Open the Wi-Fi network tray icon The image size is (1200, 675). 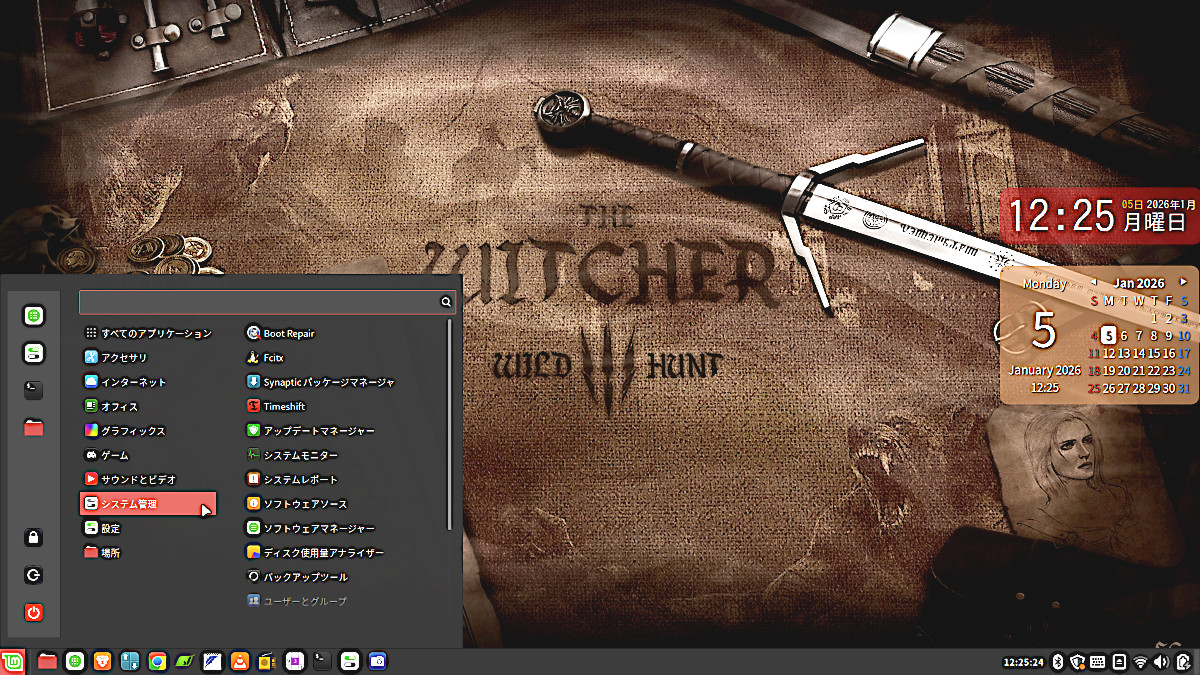pyautogui.click(x=1139, y=661)
